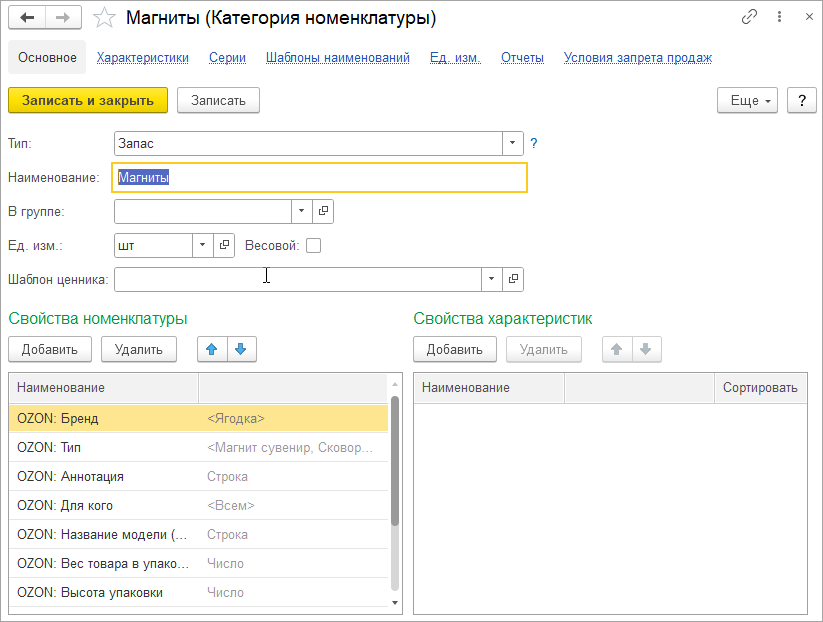Open the Ед. изм. dropdown

tap(200, 245)
